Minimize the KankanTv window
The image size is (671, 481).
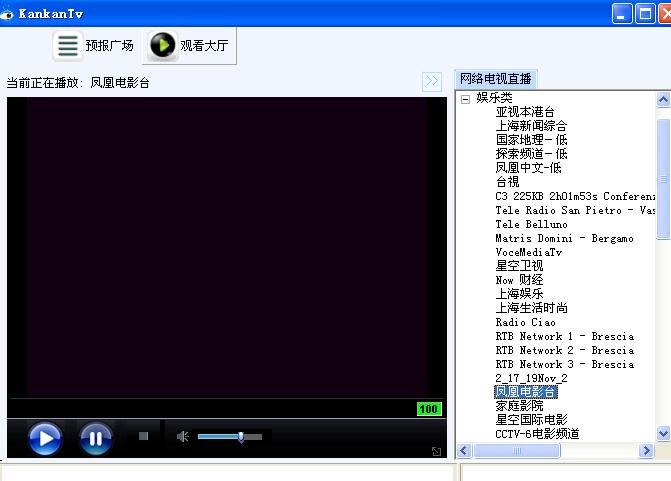(622, 14)
